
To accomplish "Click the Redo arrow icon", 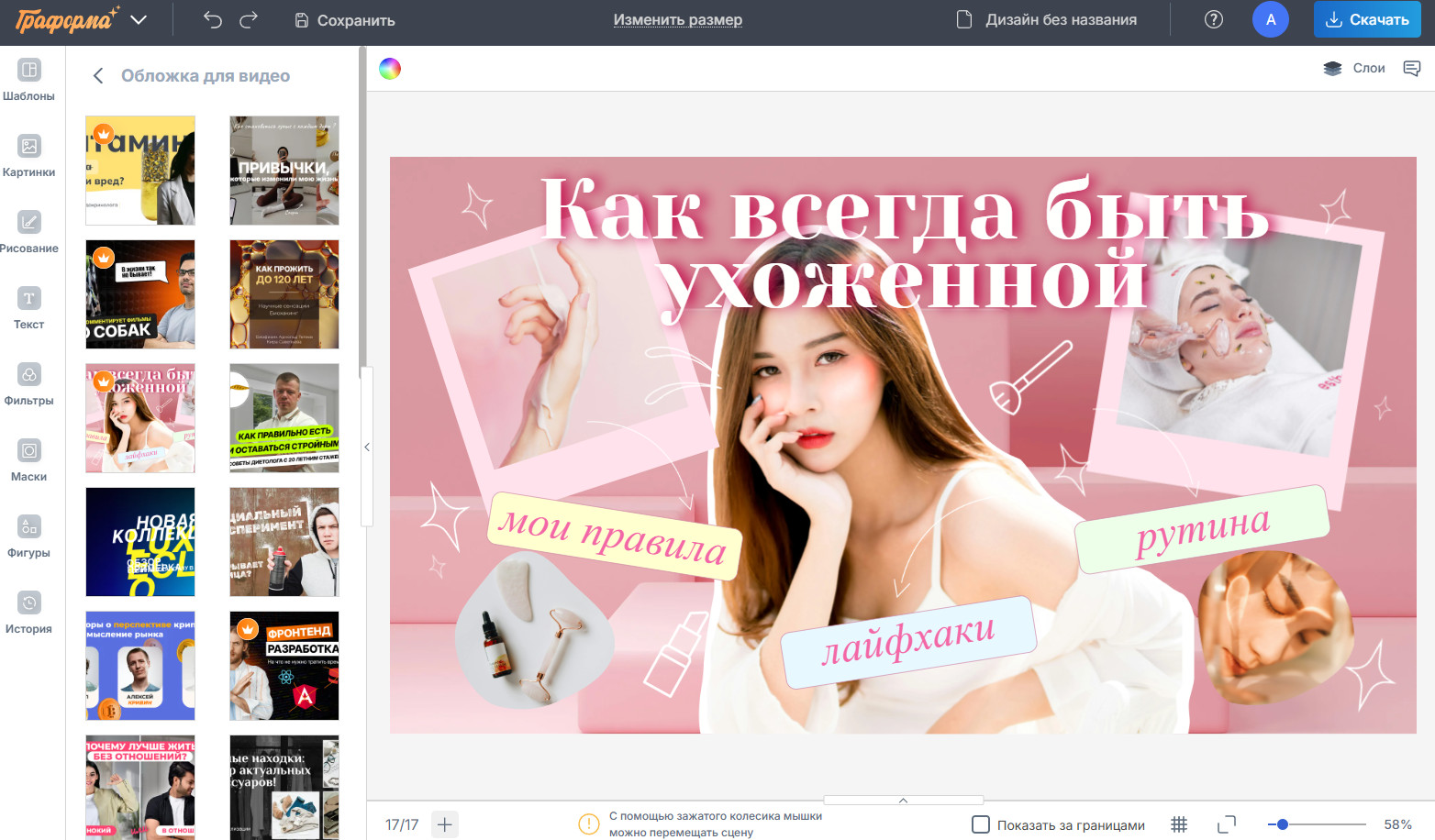I will pos(249,20).
